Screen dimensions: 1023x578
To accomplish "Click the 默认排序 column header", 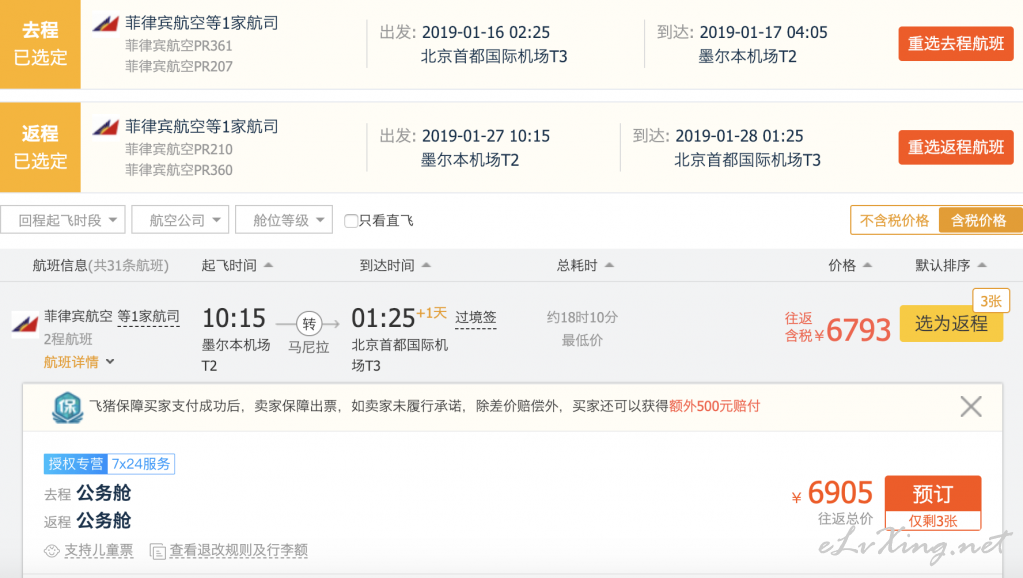I will (942, 266).
